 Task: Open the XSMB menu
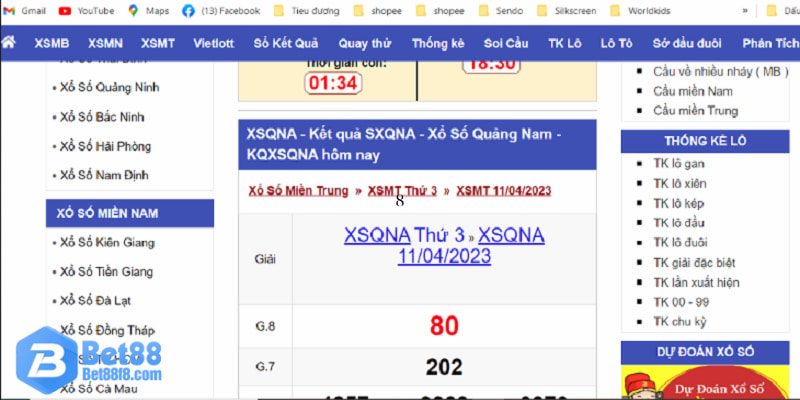tap(52, 44)
